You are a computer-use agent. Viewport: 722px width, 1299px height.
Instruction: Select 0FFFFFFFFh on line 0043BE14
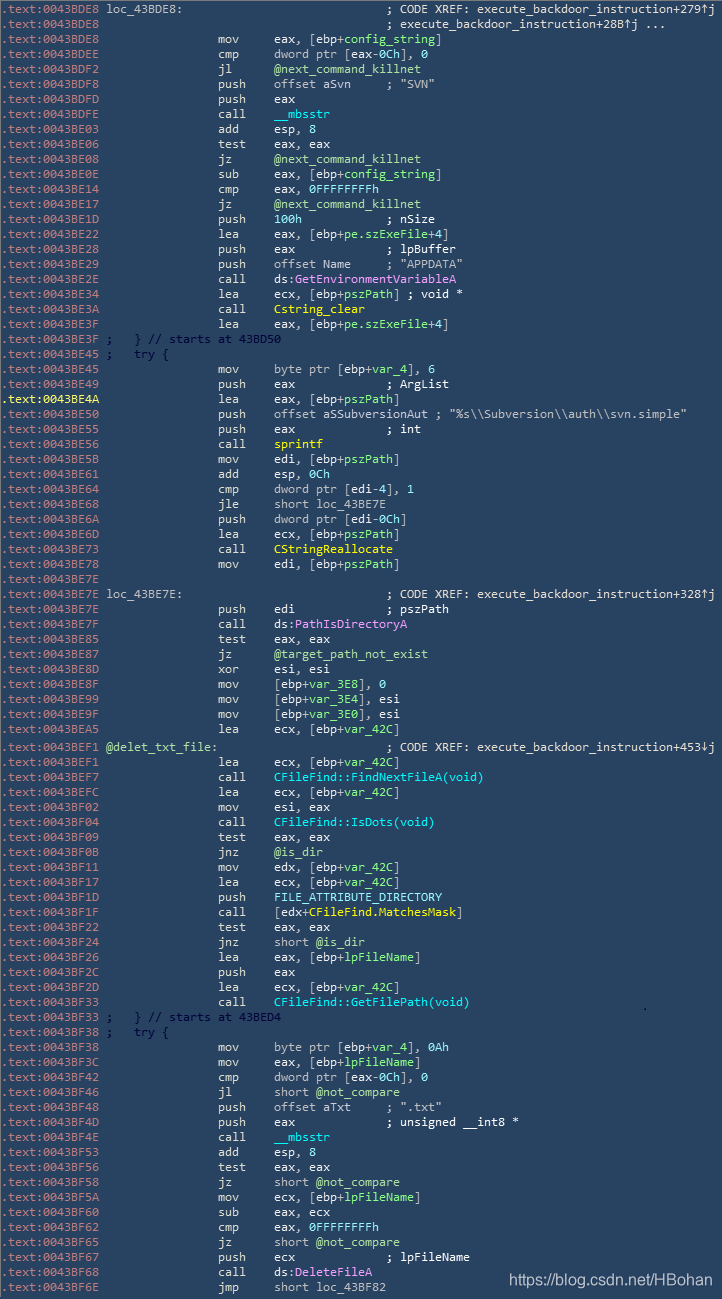(x=346, y=189)
